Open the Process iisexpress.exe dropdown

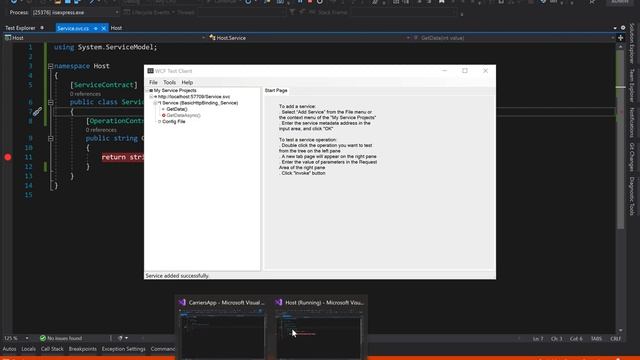(x=75, y=13)
